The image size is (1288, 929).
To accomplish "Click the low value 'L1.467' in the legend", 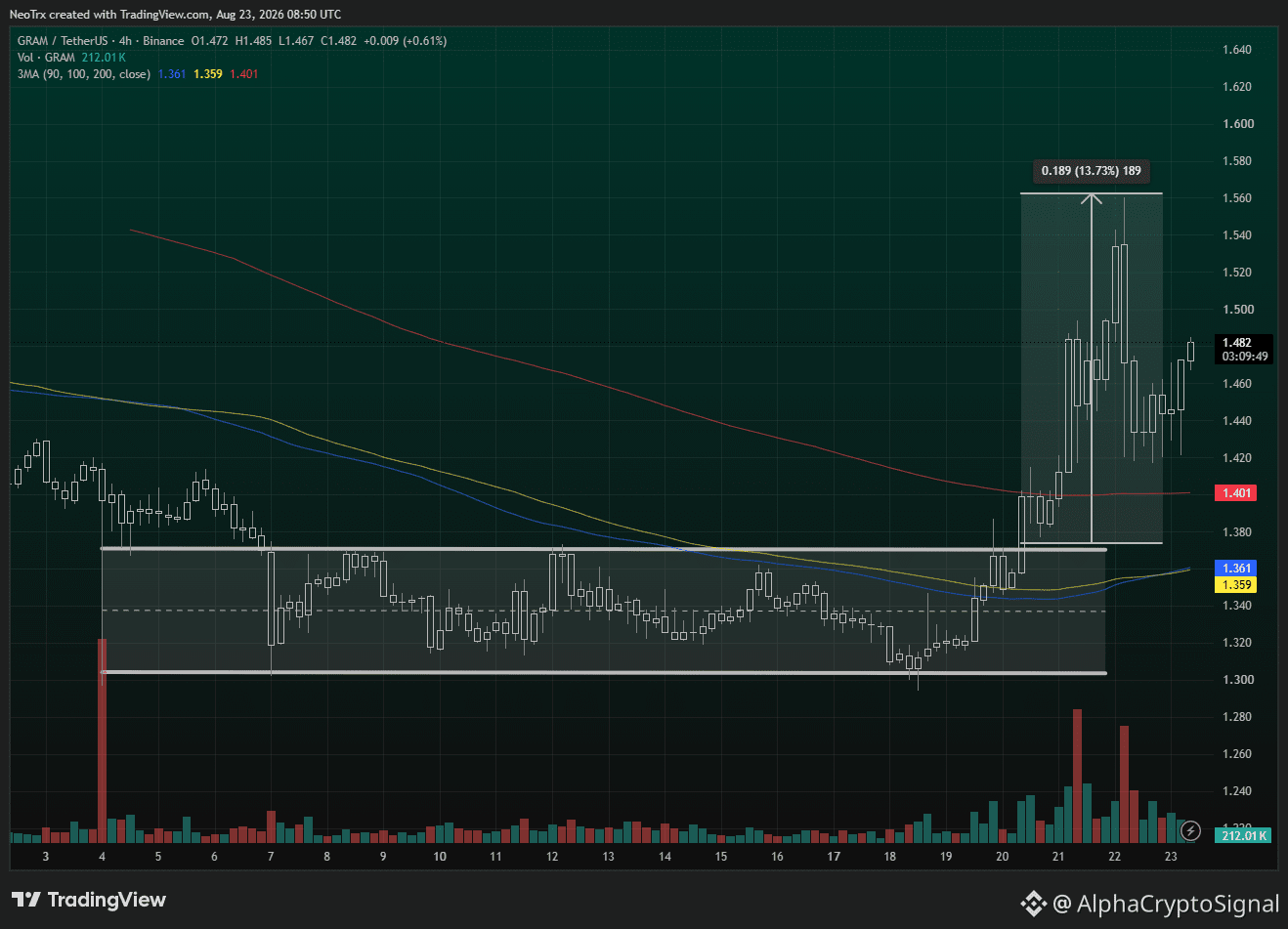I will (x=296, y=41).
